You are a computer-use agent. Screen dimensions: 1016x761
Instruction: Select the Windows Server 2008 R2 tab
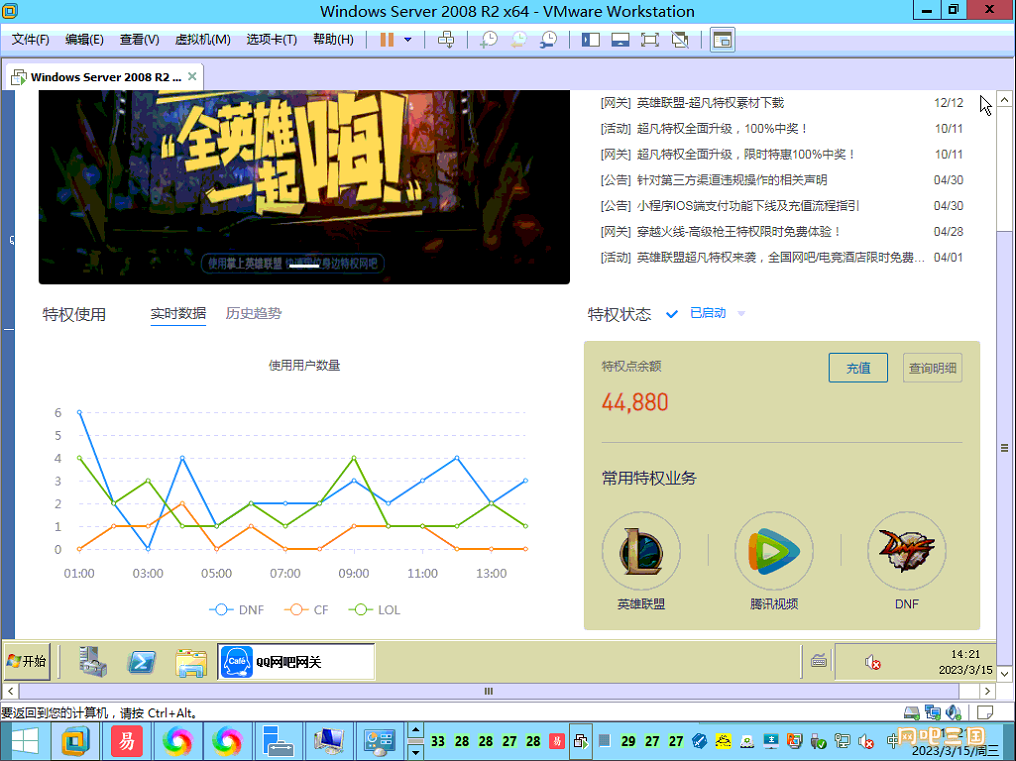(104, 77)
